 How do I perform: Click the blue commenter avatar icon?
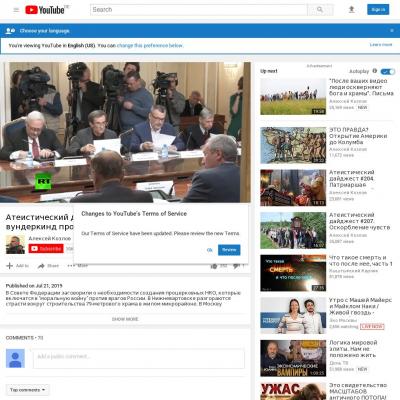15,359
